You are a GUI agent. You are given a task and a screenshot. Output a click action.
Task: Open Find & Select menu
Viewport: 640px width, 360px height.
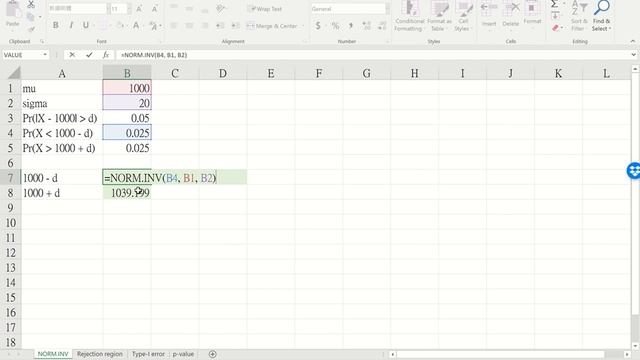click(x=602, y=16)
